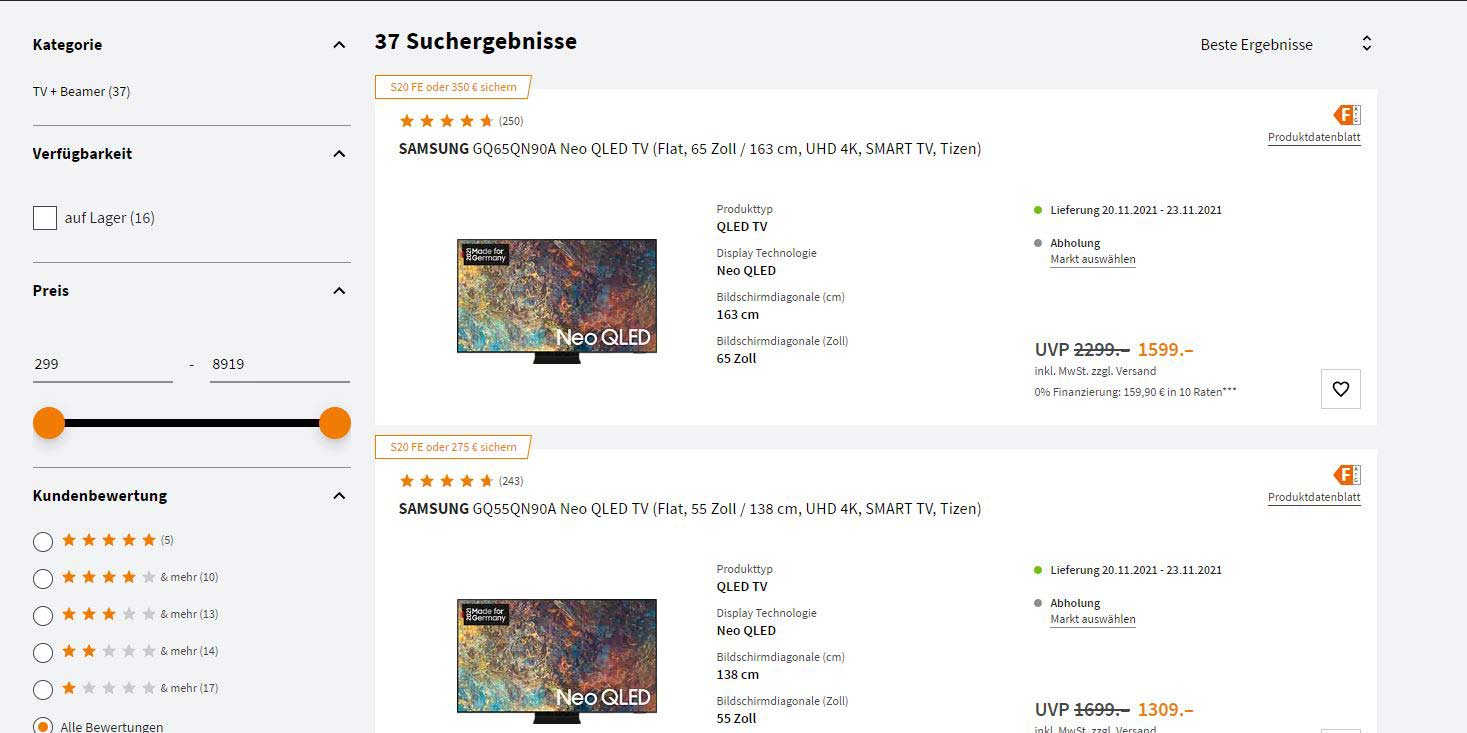1467x733 pixels.
Task: Select three stars & mehr rating filter
Action: (43, 616)
